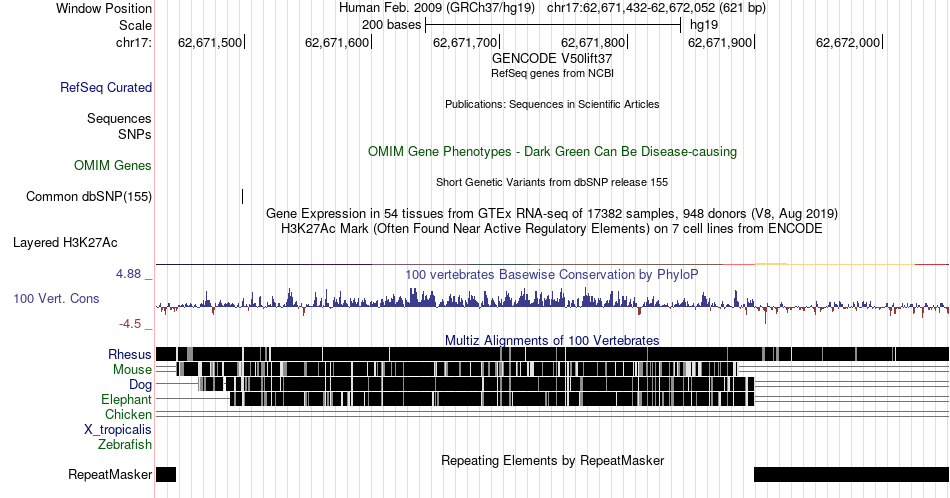The width and height of the screenshot is (950, 498).
Task: Click the RefSeq Curated track label
Action: (106, 87)
